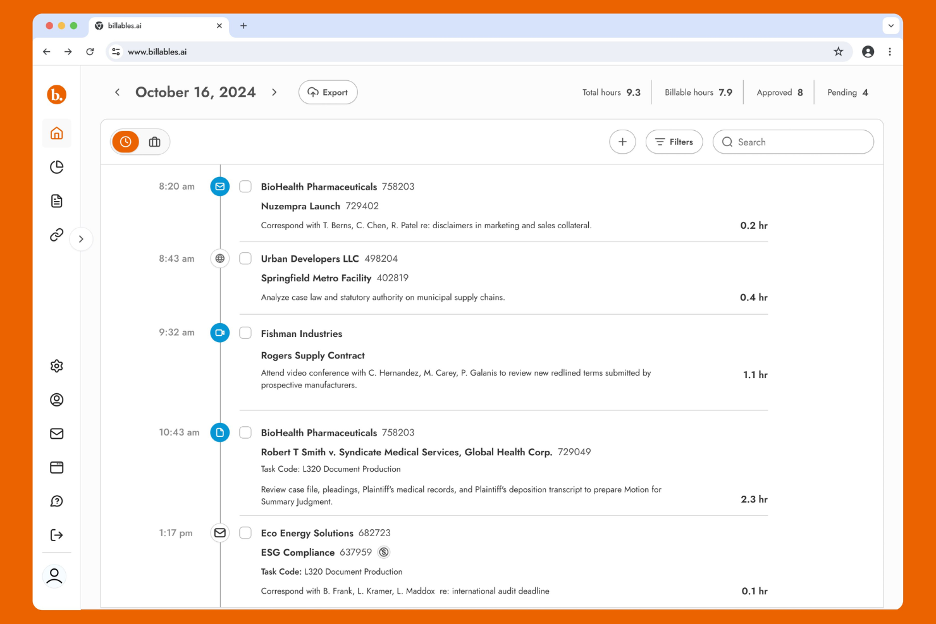Click inside the Search field
This screenshot has width=936, height=624.
coord(790,141)
